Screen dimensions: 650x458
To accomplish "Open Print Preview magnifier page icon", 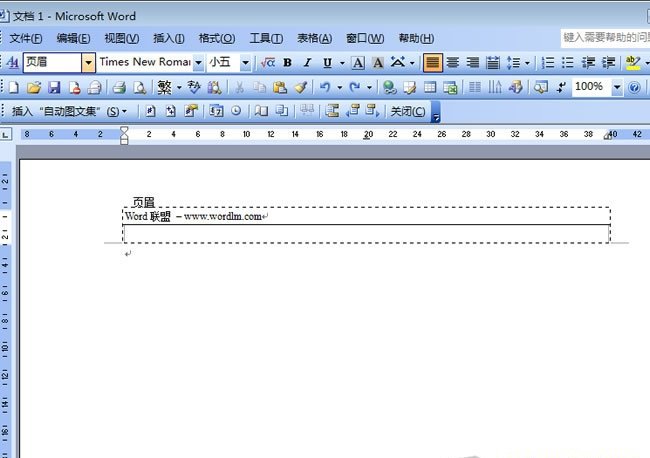I will tap(140, 87).
